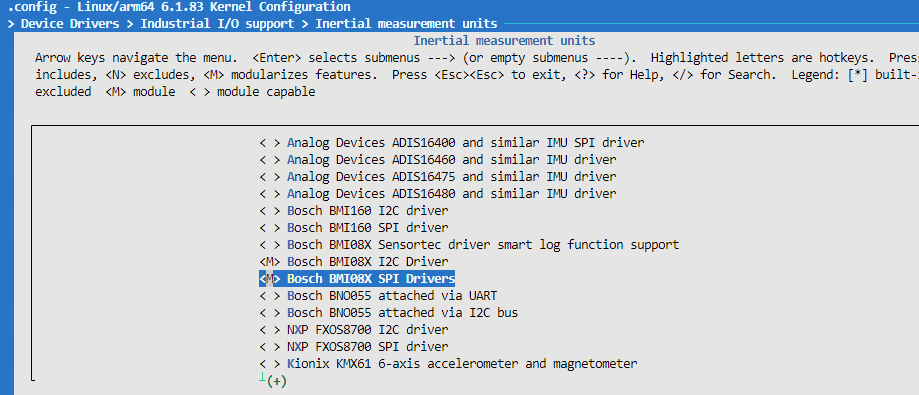This screenshot has width=919, height=395.
Task: Select the Analog Devices ADIS16475 menu entry text
Action: [452, 176]
